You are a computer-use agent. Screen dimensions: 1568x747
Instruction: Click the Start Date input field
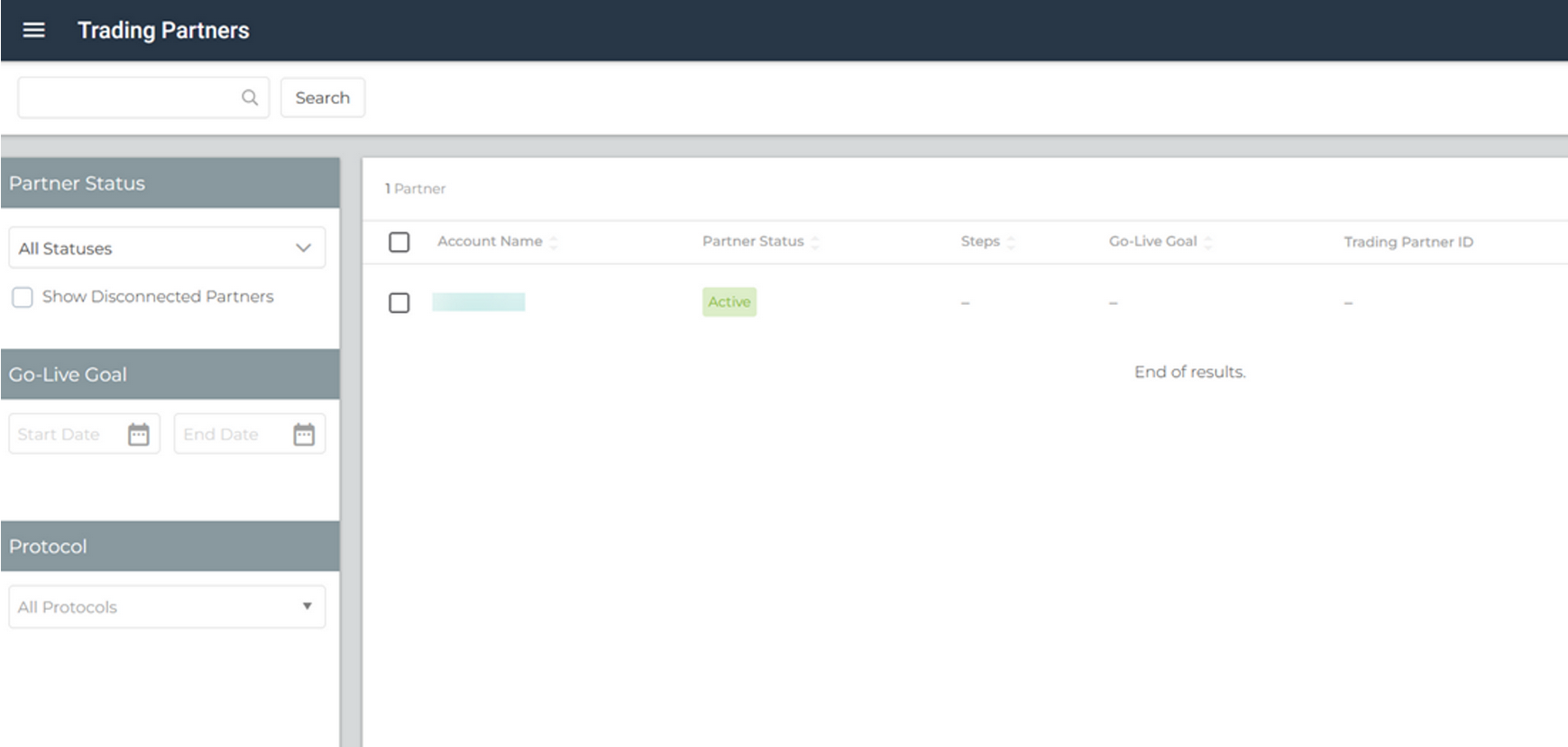(x=84, y=434)
